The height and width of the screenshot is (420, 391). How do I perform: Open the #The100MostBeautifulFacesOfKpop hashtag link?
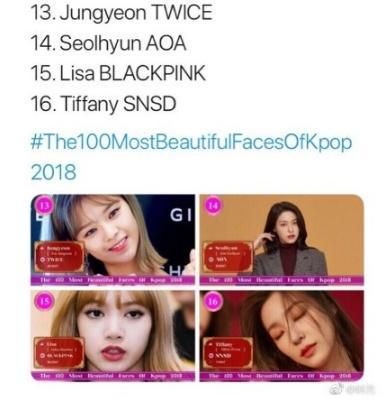click(191, 142)
